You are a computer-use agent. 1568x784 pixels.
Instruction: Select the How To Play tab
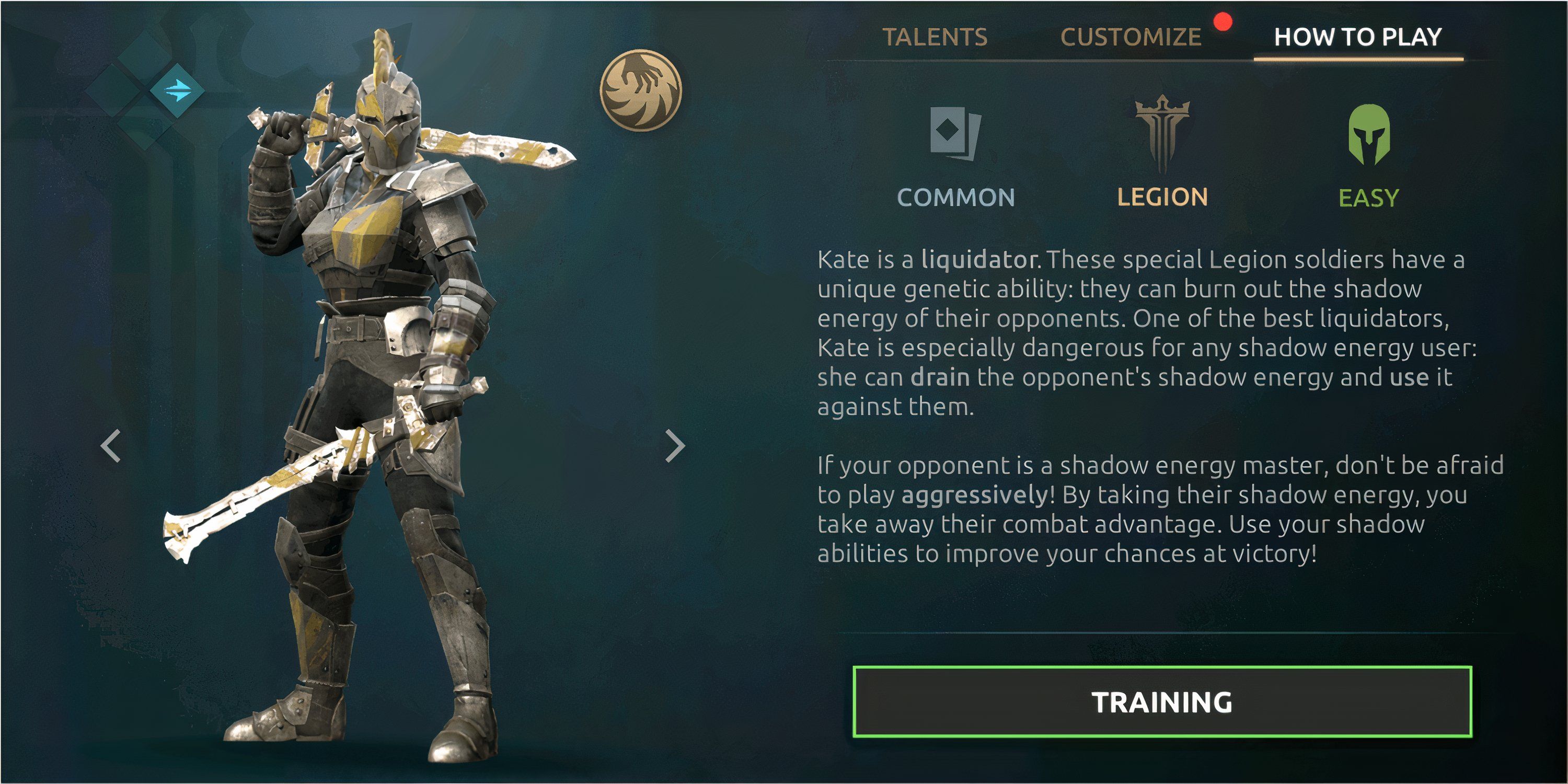click(1358, 37)
